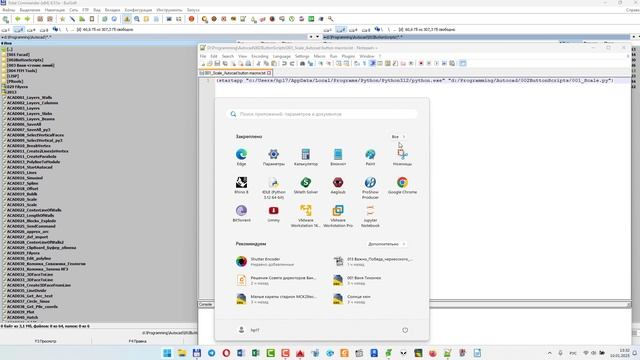The height and width of the screenshot is (360, 640).
Task: Open File Explorer from the taskbar
Action: point(182,353)
